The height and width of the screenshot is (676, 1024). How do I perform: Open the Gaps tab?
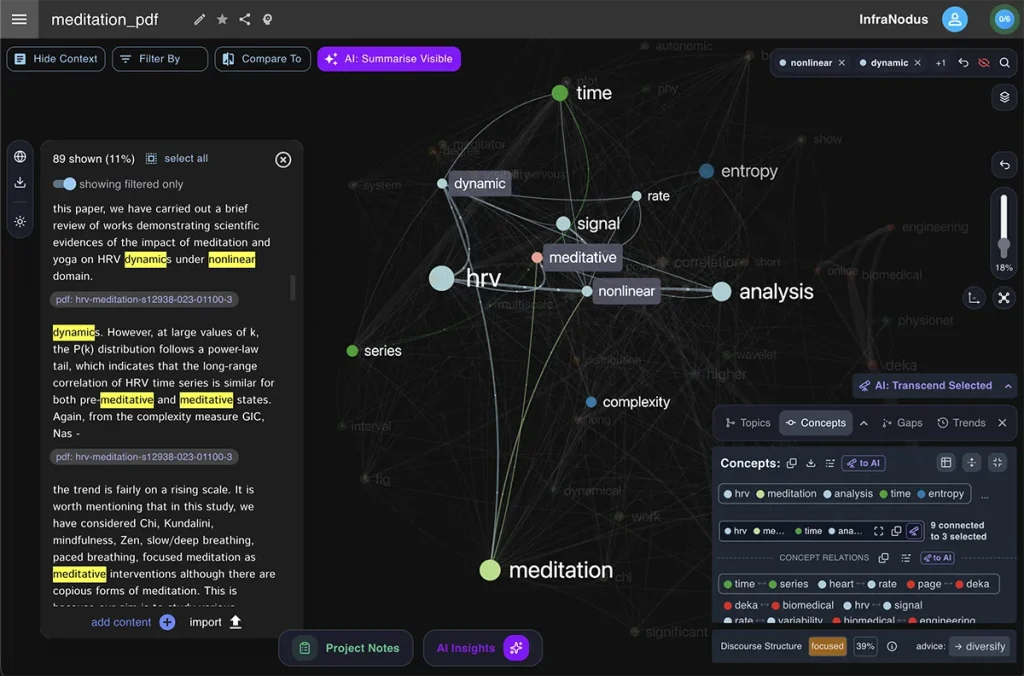tap(902, 423)
